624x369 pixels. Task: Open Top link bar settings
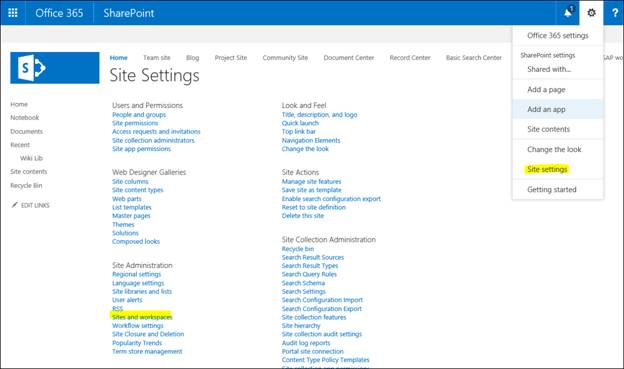click(298, 132)
